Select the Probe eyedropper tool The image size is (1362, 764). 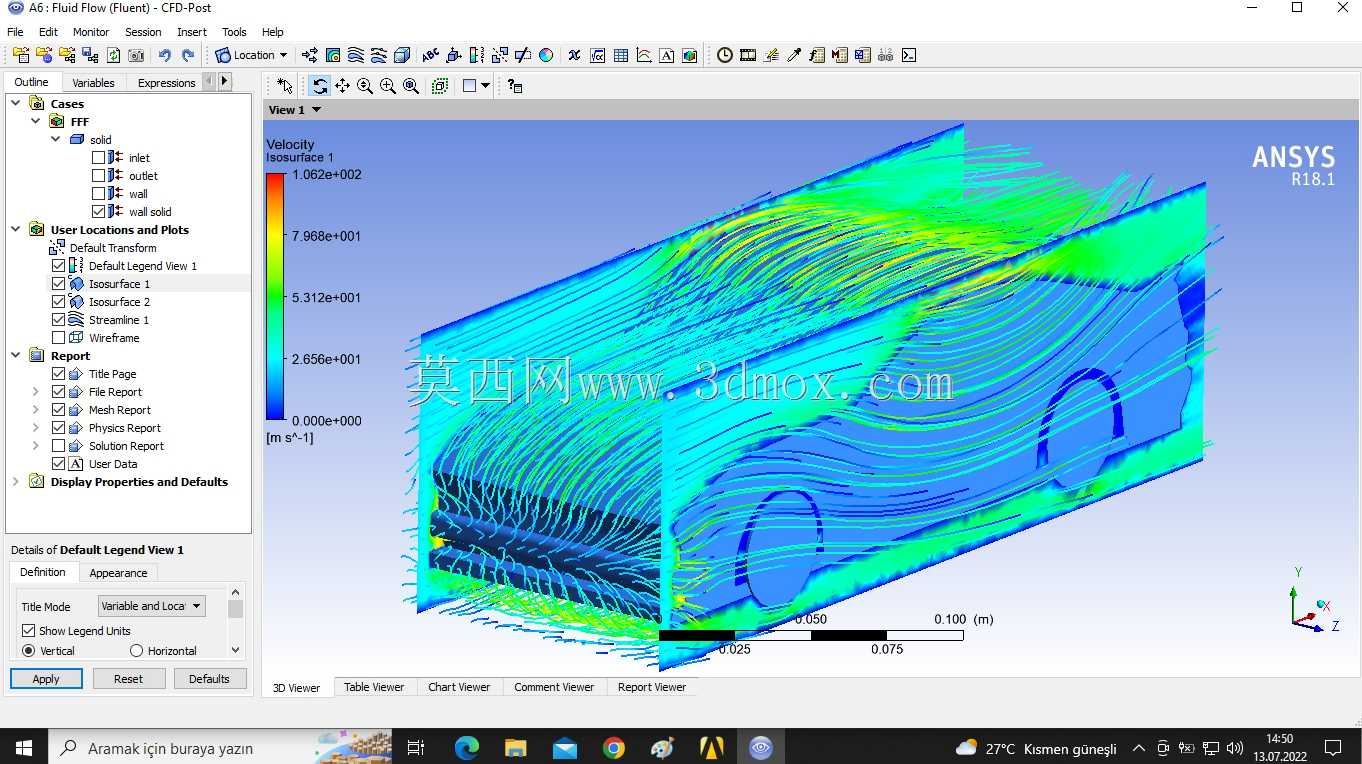click(794, 55)
